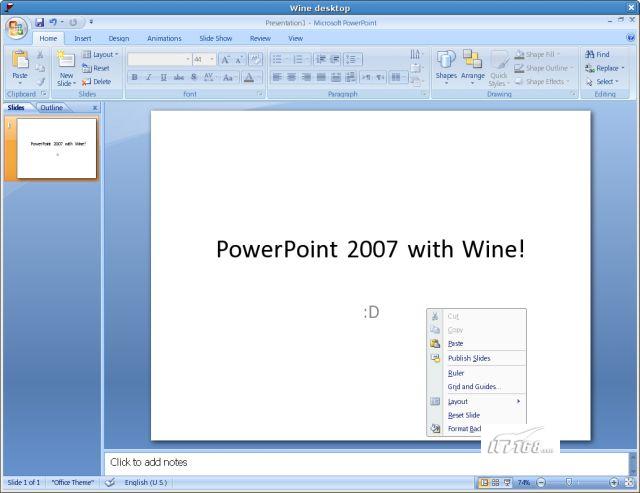
Task: Toggle numbered list
Action: tap(298, 60)
